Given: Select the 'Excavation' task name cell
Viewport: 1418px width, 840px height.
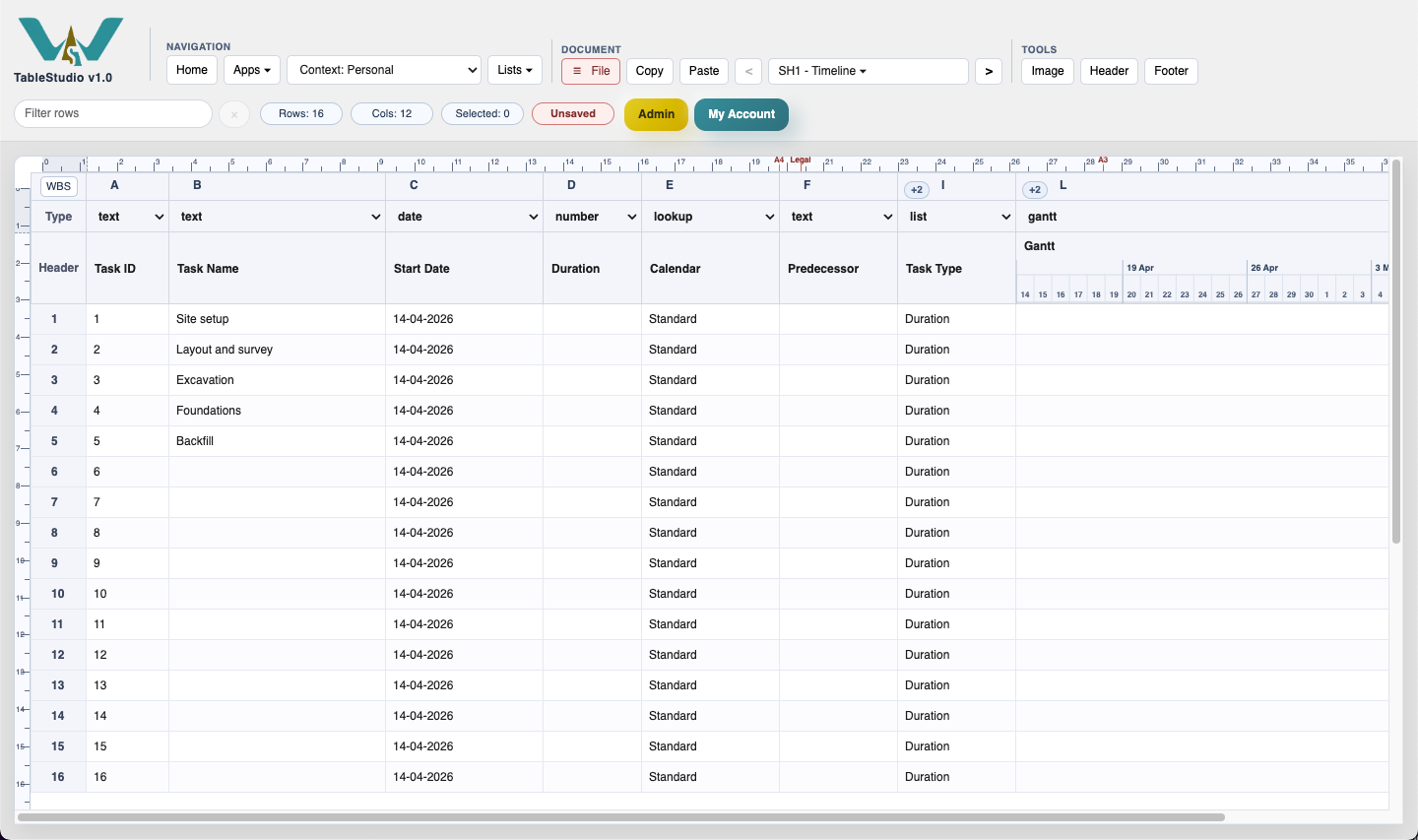Looking at the screenshot, I should coord(278,380).
